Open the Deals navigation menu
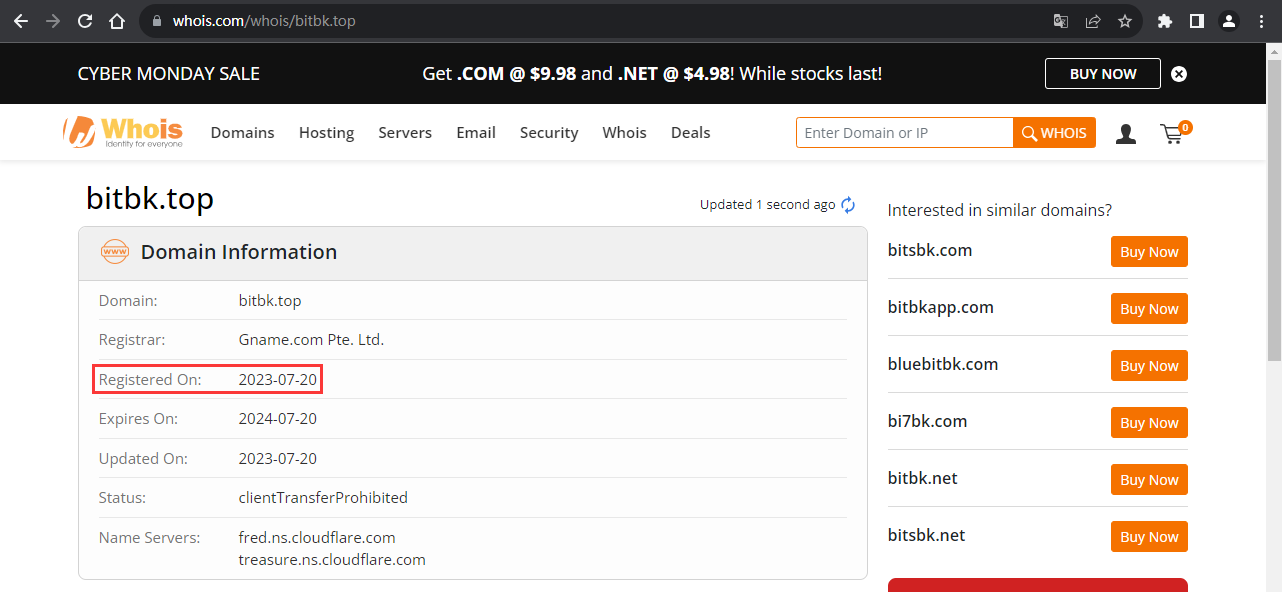This screenshot has width=1282, height=592. [690, 133]
